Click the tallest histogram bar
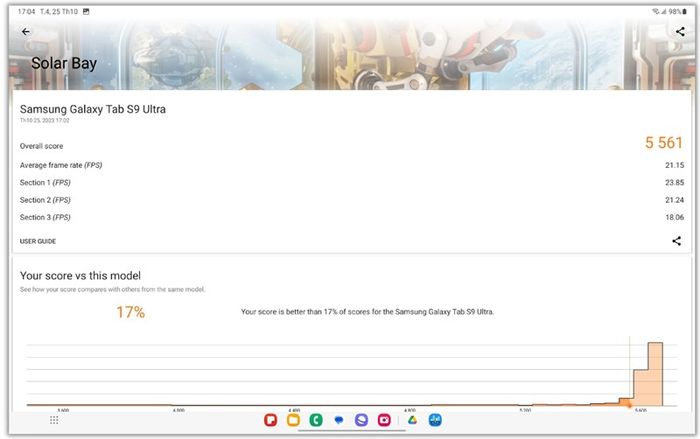The image size is (700, 439). coord(655,374)
